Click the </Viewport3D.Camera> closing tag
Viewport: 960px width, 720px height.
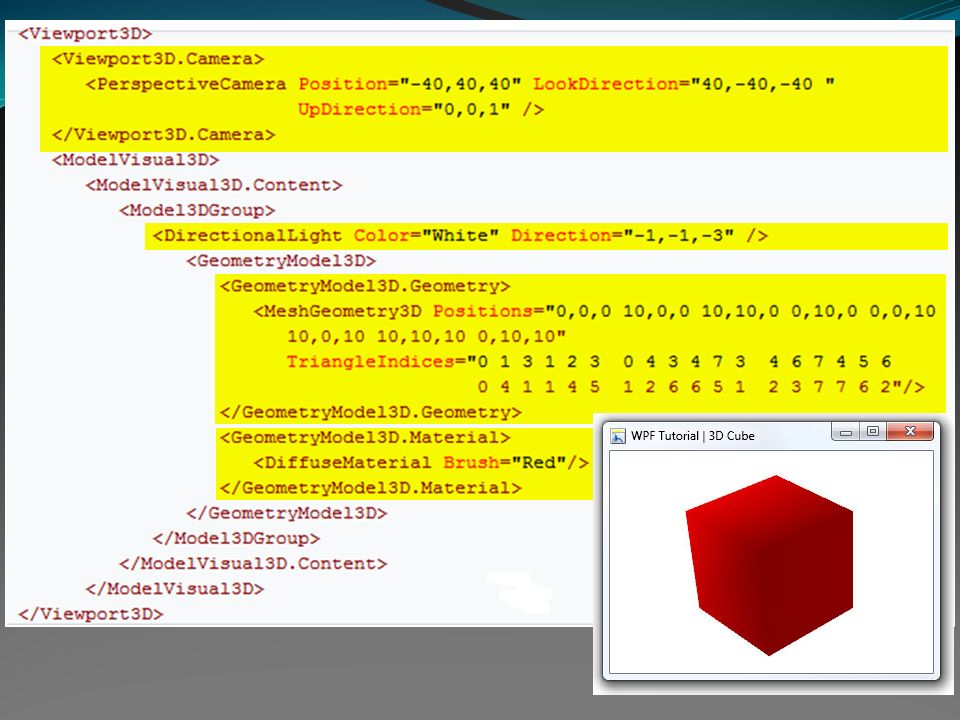point(163,135)
